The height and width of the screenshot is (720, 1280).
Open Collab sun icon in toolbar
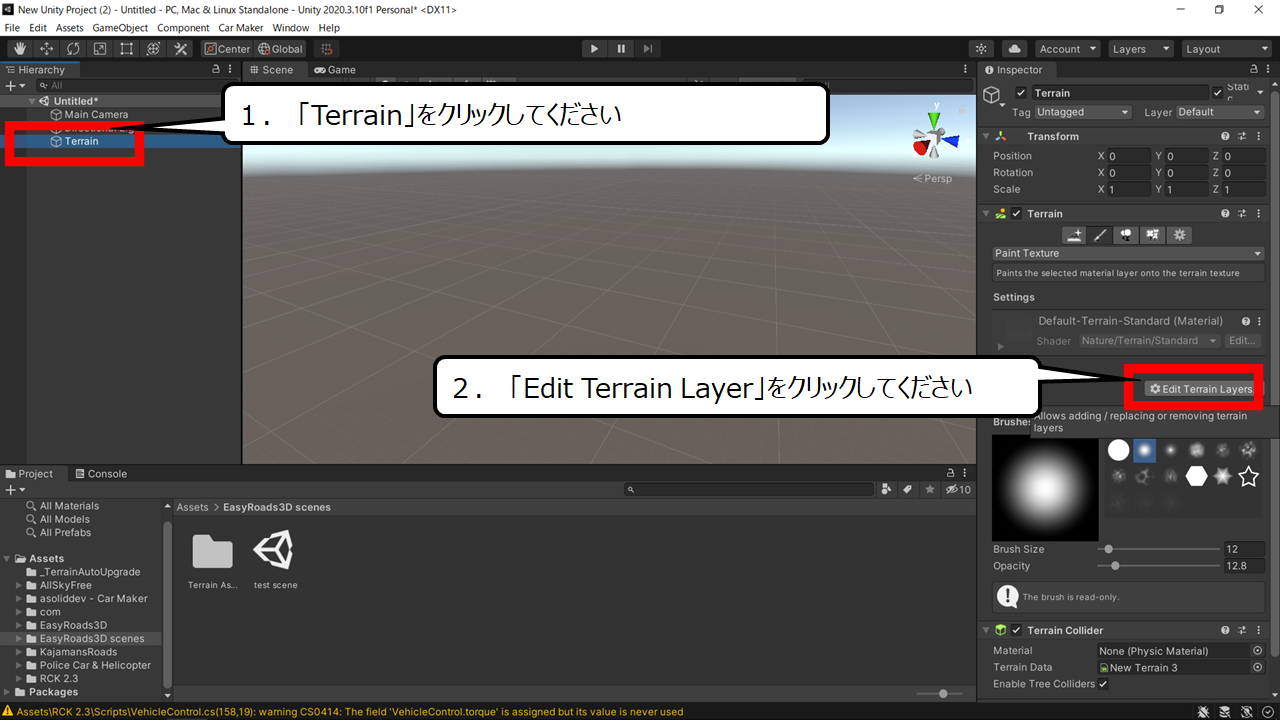click(982, 49)
